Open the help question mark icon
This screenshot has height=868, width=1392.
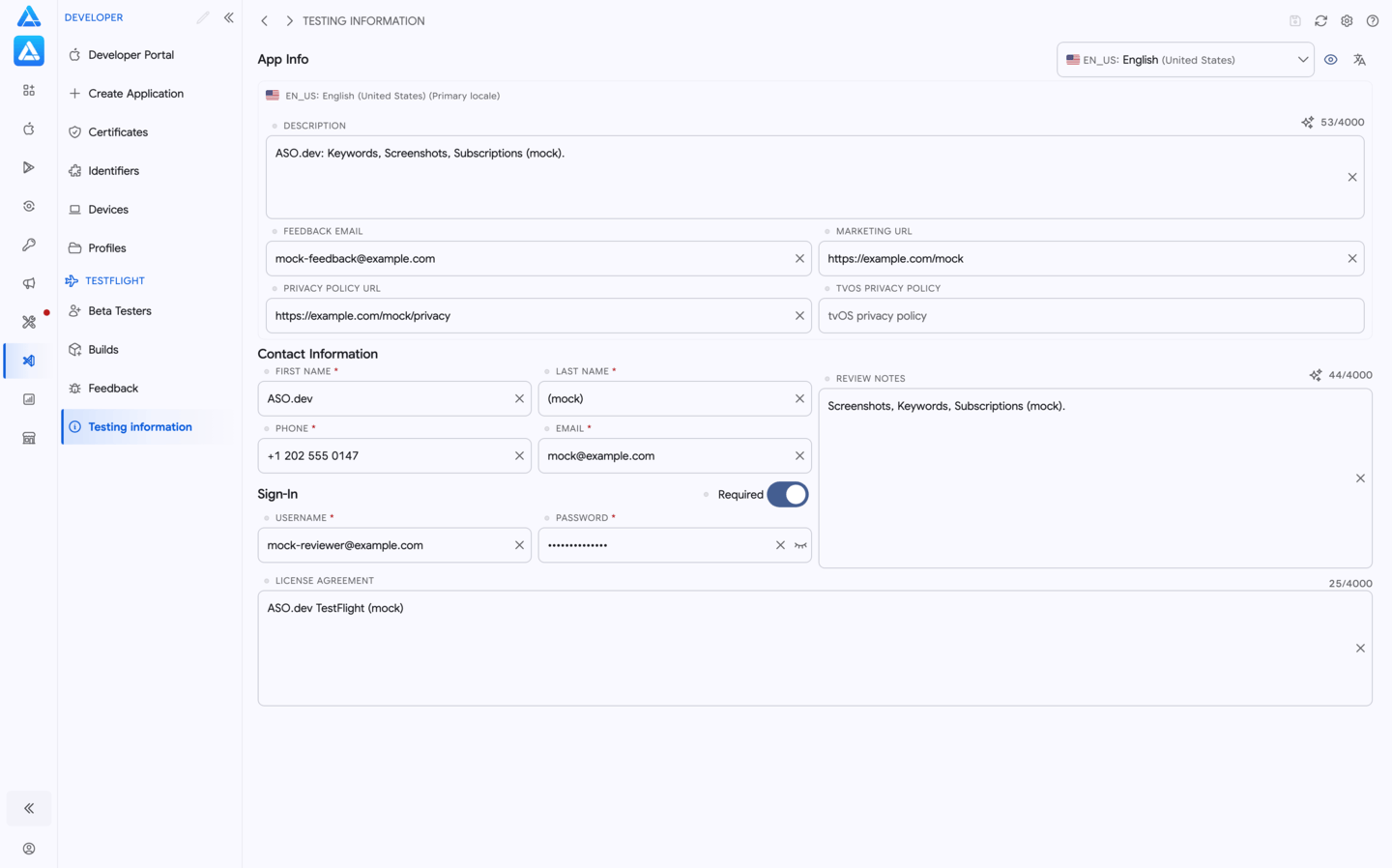tap(1373, 20)
